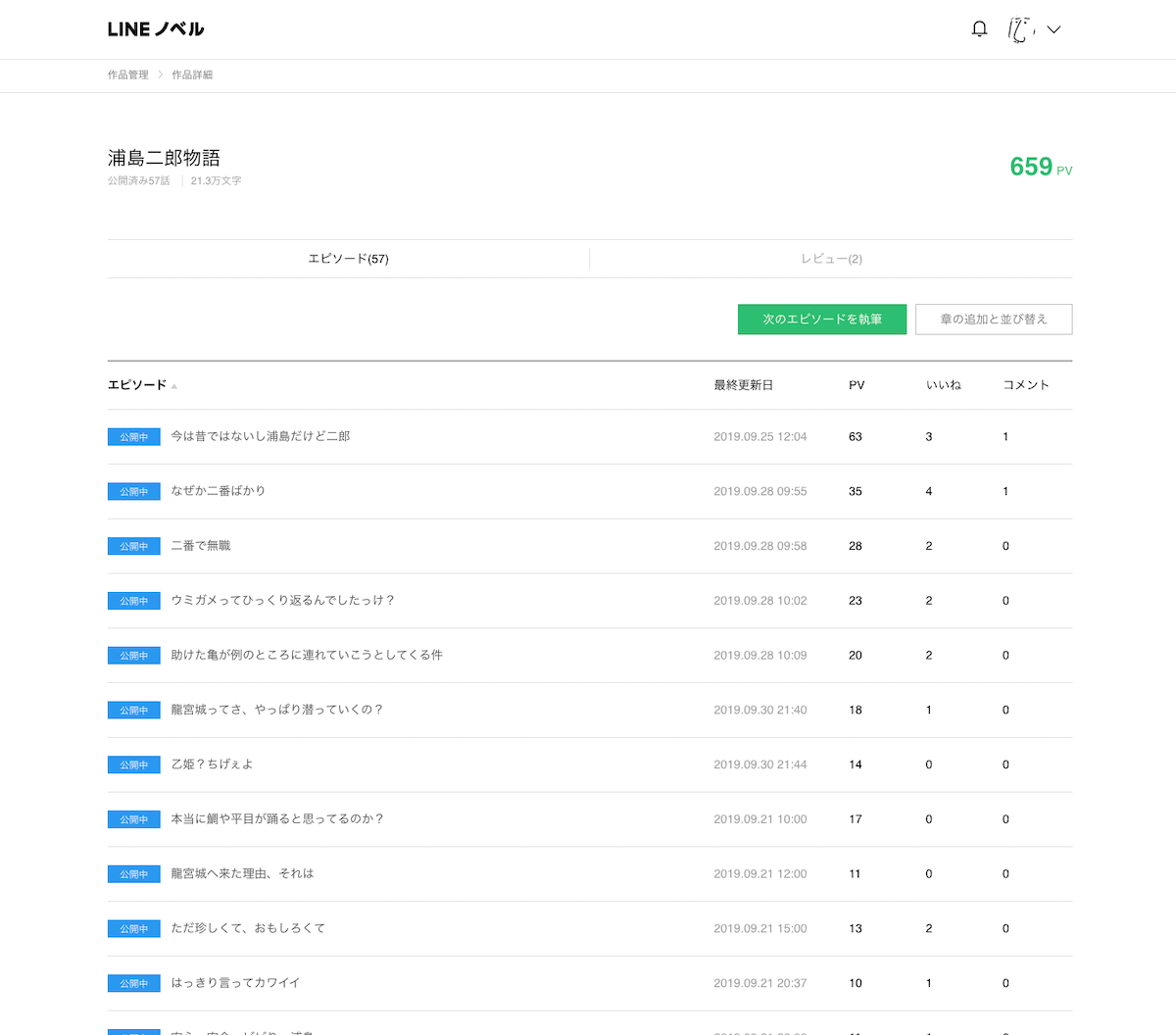Click 次のエピソードを執筆 button
1176x1035 pixels.
(821, 319)
